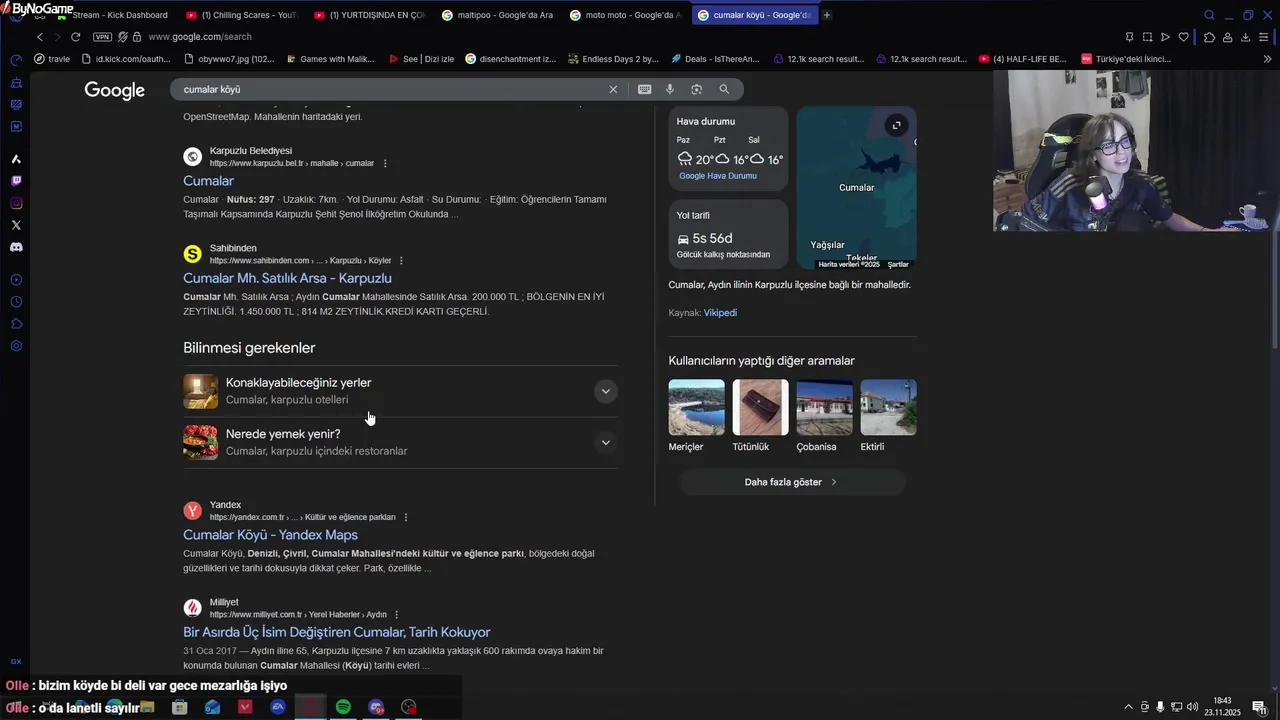Open Spotify from the taskbar

343,707
